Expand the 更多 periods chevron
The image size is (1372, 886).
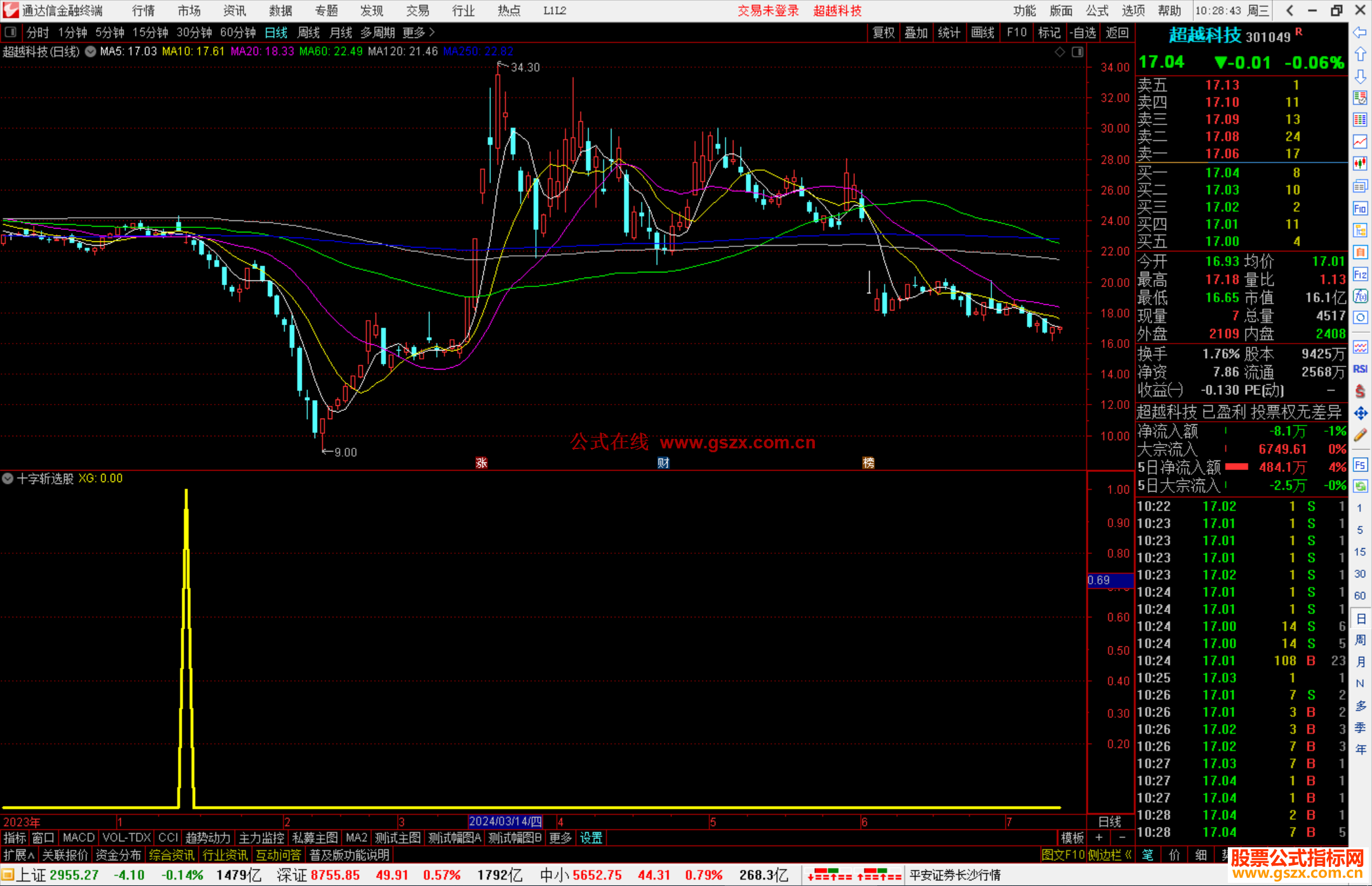point(432,32)
